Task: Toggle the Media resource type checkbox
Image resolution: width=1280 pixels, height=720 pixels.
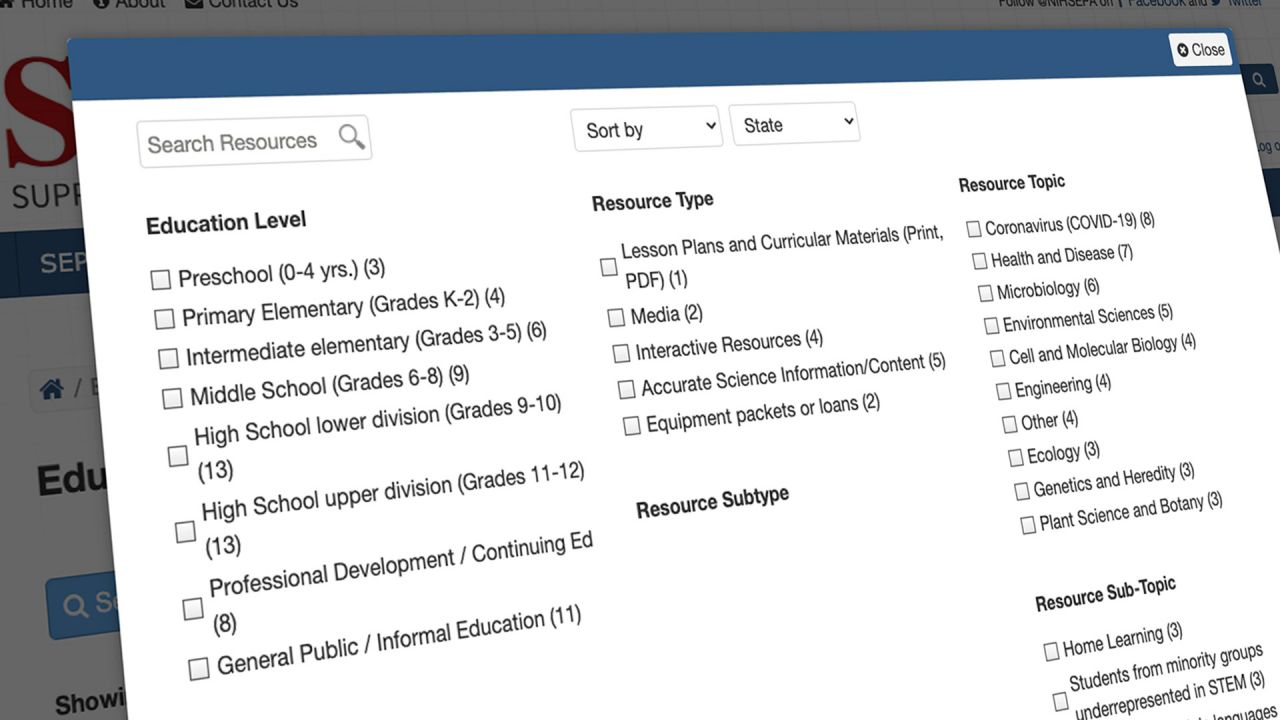Action: click(616, 318)
